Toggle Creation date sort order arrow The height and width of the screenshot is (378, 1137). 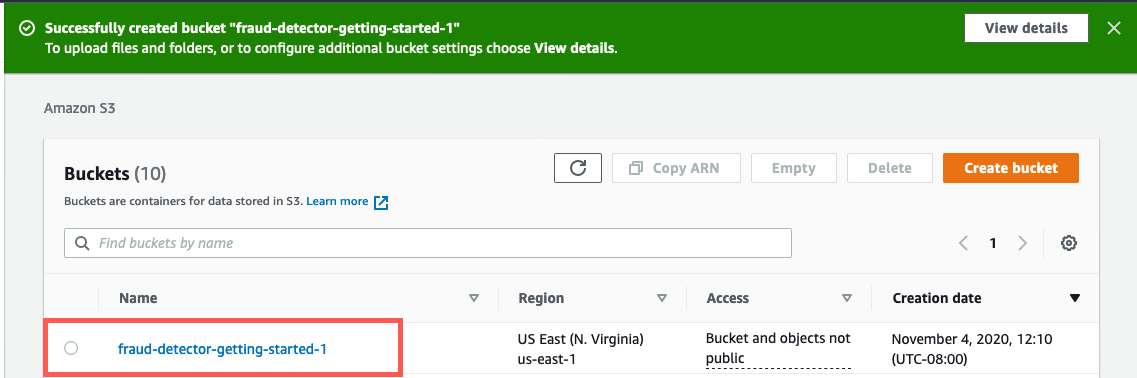tap(1075, 298)
